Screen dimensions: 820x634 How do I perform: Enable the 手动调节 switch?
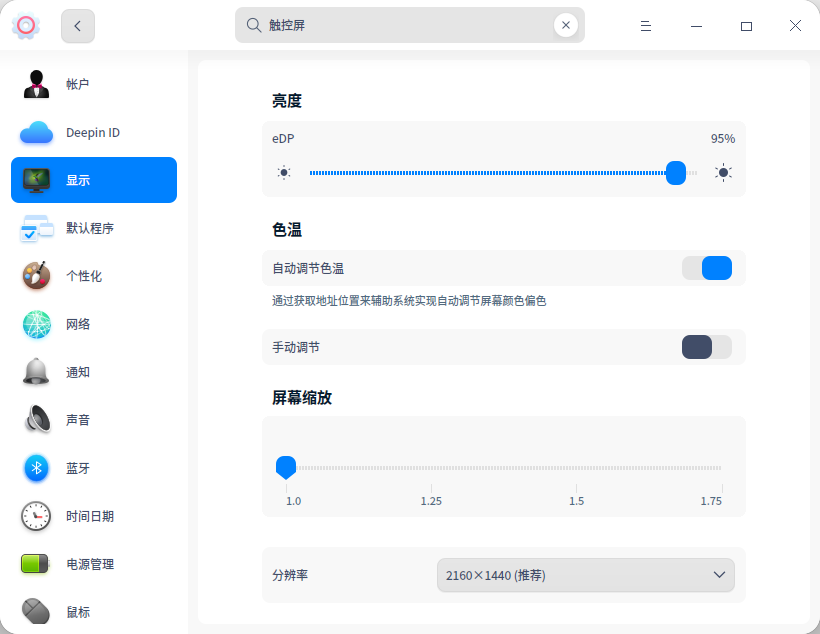click(x=707, y=347)
